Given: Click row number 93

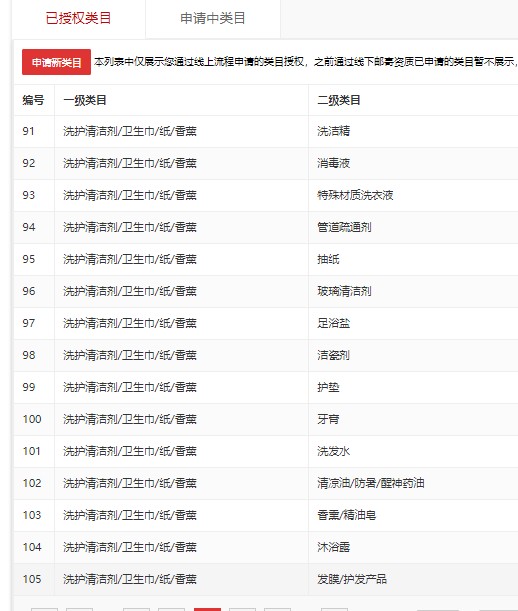Looking at the screenshot, I should pos(28,195).
